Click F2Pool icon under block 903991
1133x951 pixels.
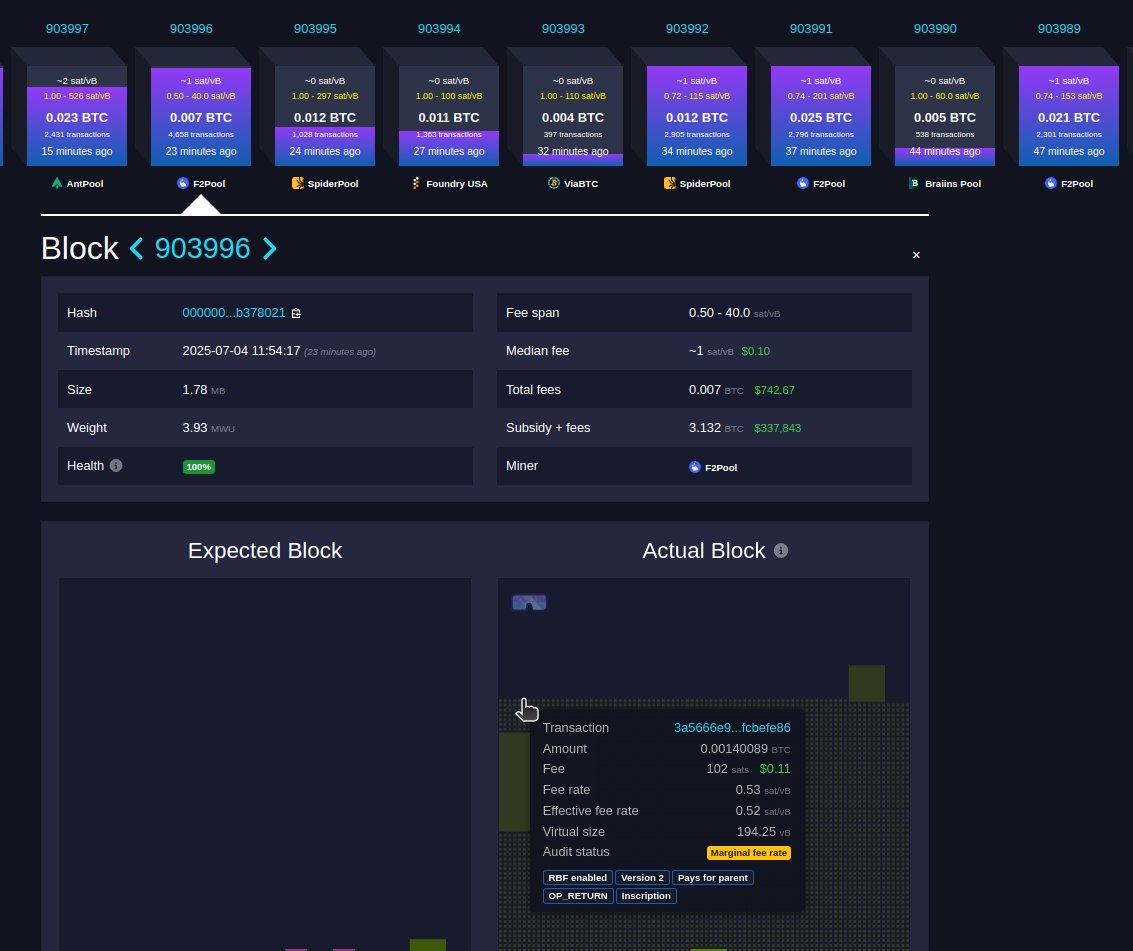(803, 184)
